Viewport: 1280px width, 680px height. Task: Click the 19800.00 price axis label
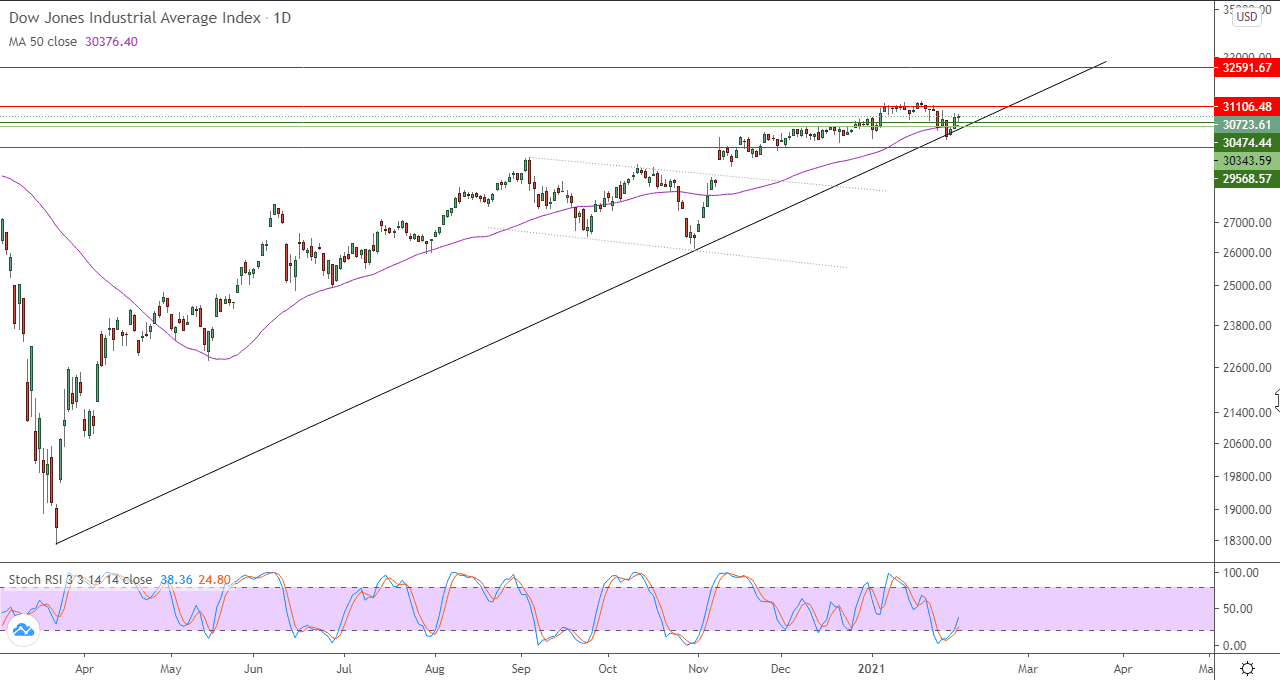click(x=1246, y=477)
